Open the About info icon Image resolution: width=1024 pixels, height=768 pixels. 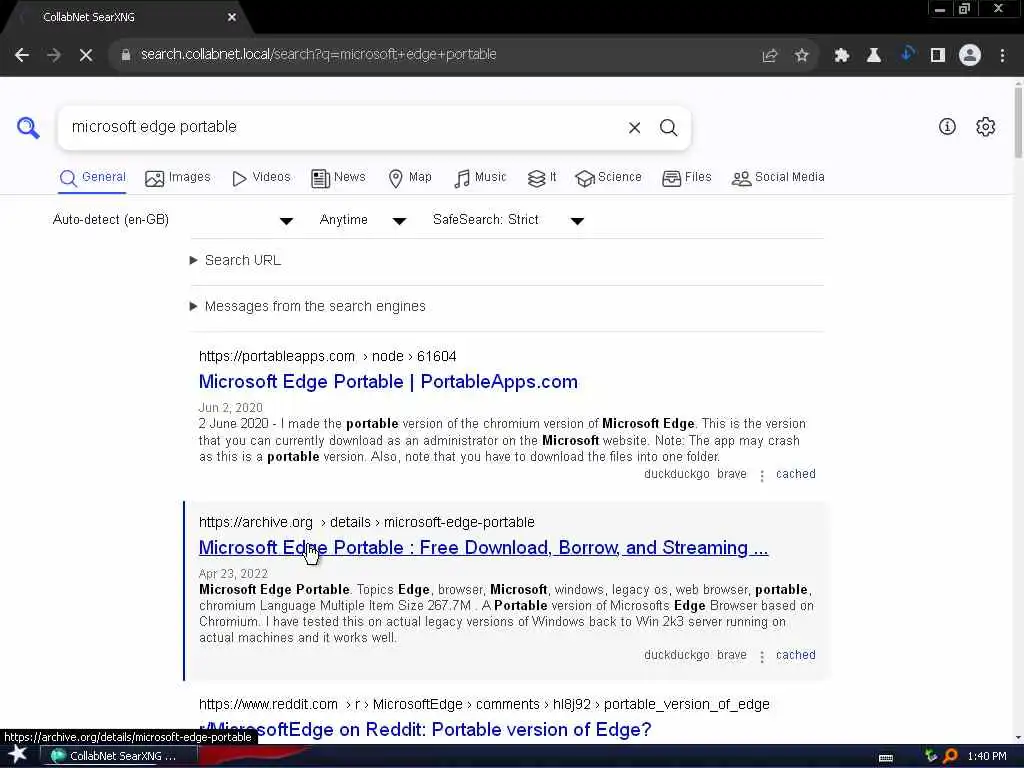pyautogui.click(x=947, y=127)
